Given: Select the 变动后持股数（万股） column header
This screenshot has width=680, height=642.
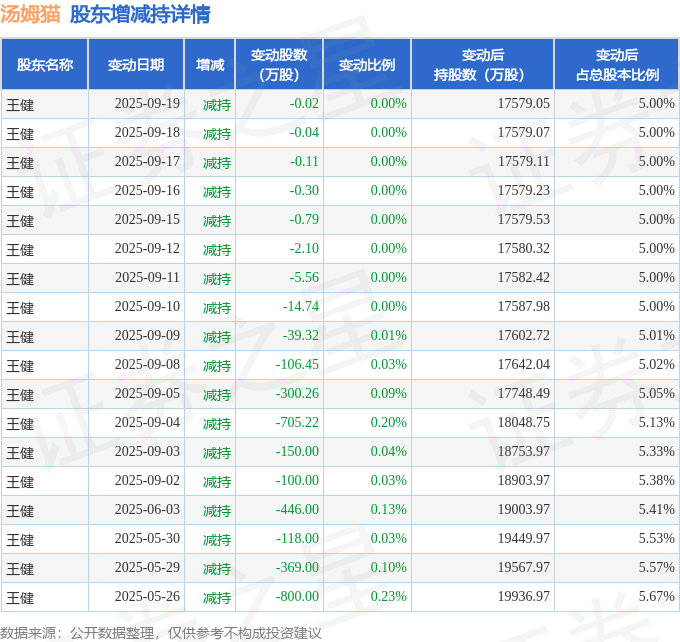Looking at the screenshot, I should pos(482,65).
